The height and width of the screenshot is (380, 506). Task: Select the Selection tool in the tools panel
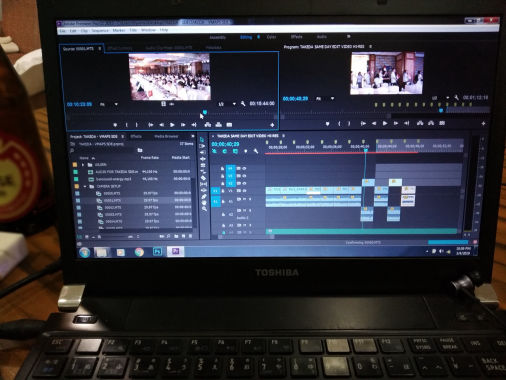202,139
